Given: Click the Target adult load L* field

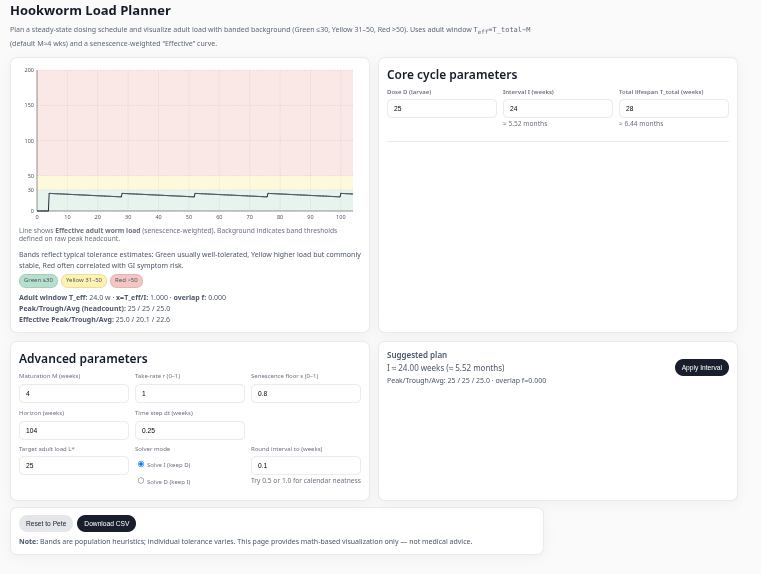Looking at the screenshot, I should coord(73,466).
